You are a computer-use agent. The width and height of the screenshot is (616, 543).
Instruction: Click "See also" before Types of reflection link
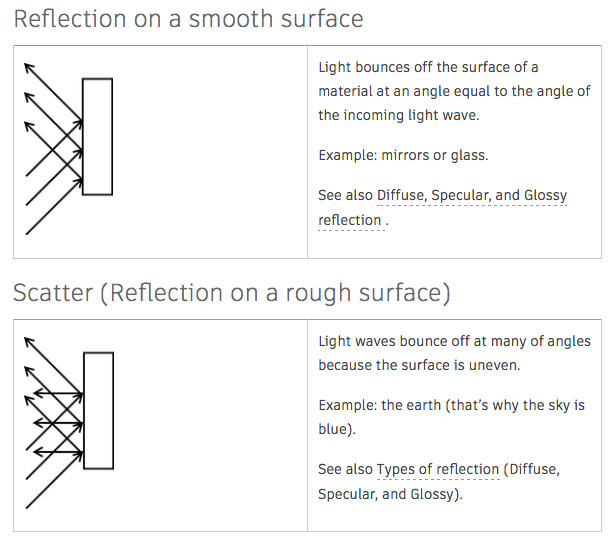pyautogui.click(x=345, y=469)
